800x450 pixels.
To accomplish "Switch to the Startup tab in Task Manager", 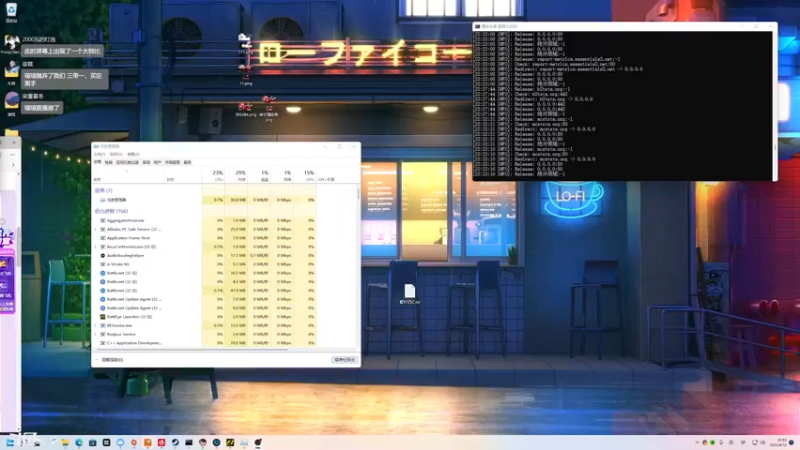I will 146,162.
